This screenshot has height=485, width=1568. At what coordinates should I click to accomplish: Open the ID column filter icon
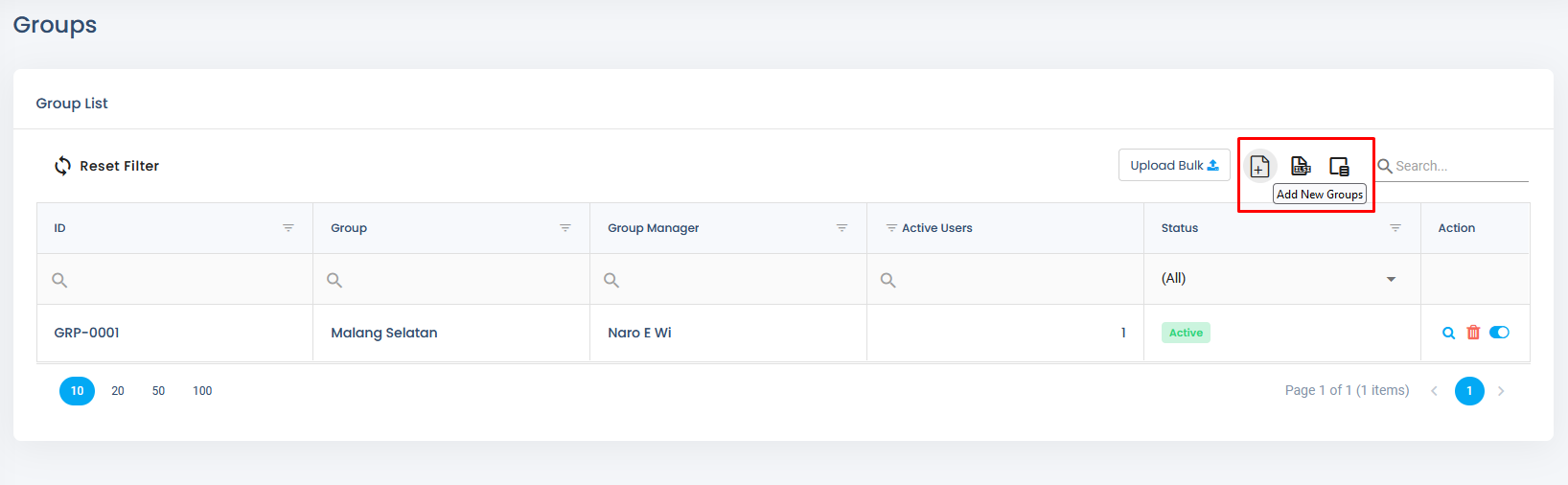pos(288,228)
